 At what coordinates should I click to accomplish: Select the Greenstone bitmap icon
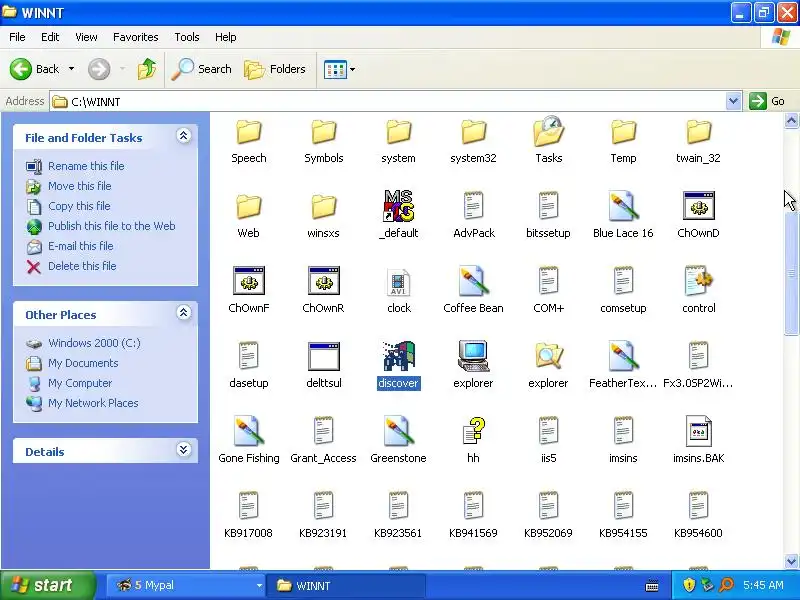398,431
